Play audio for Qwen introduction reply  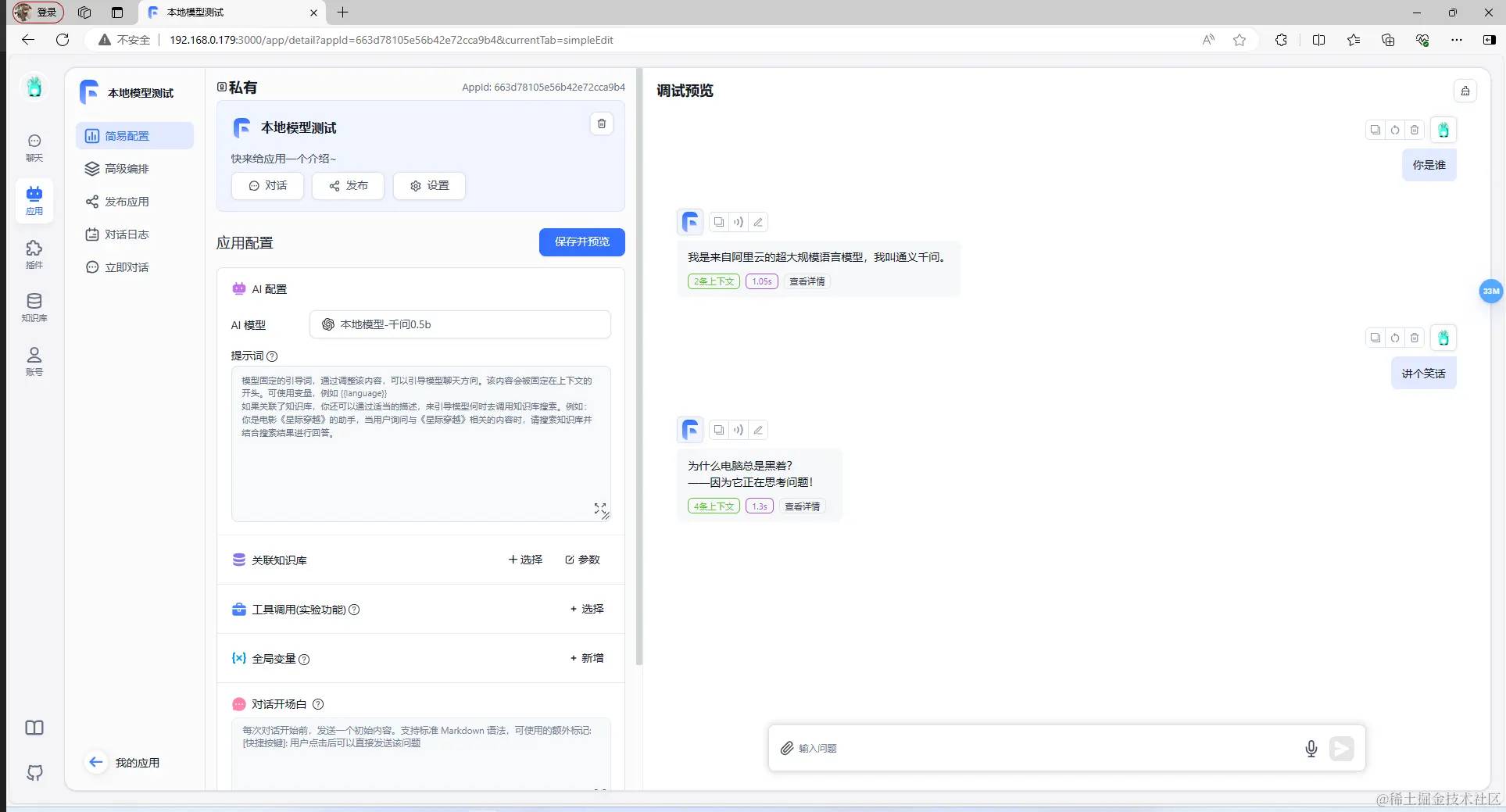coord(739,222)
